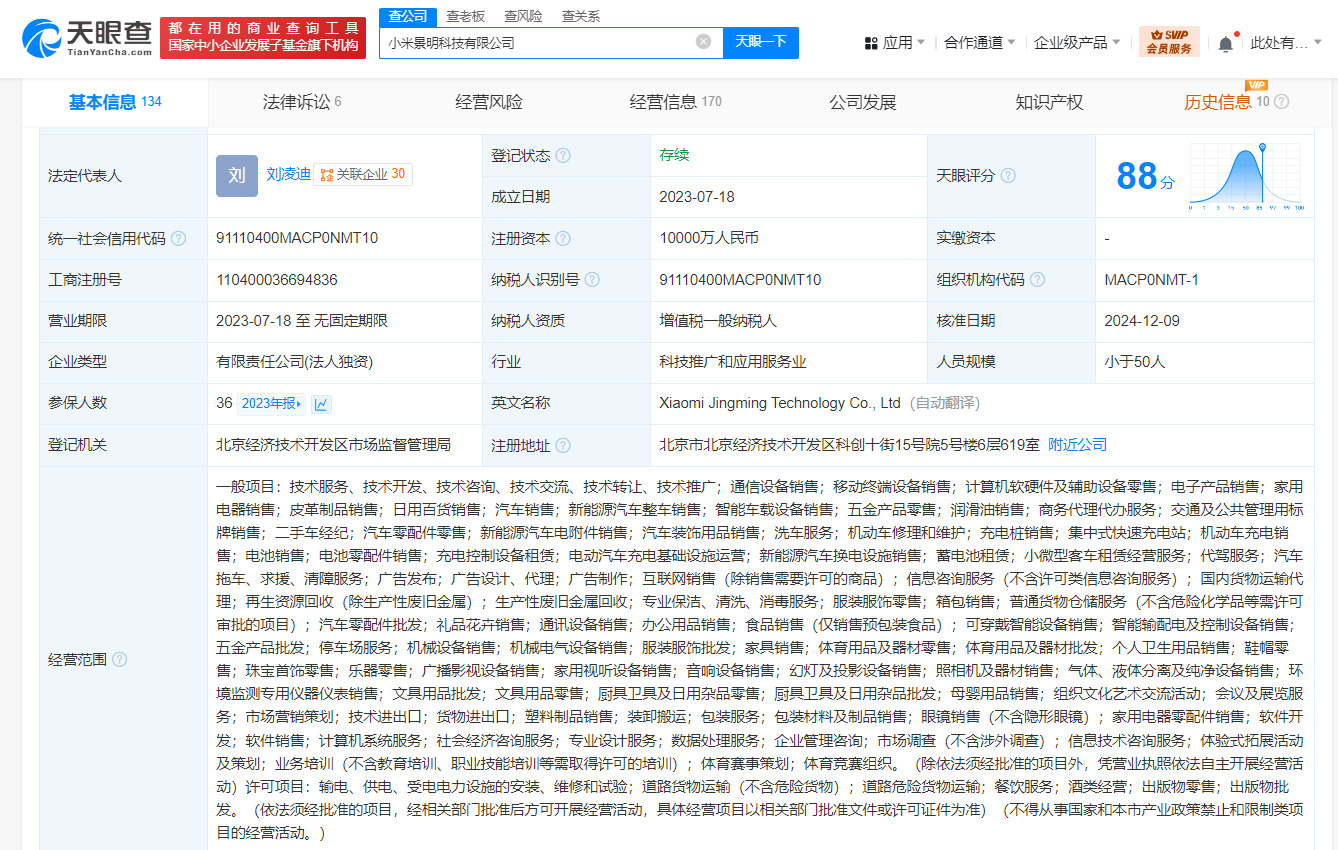Open the 经营信息 tab

click(x=675, y=102)
